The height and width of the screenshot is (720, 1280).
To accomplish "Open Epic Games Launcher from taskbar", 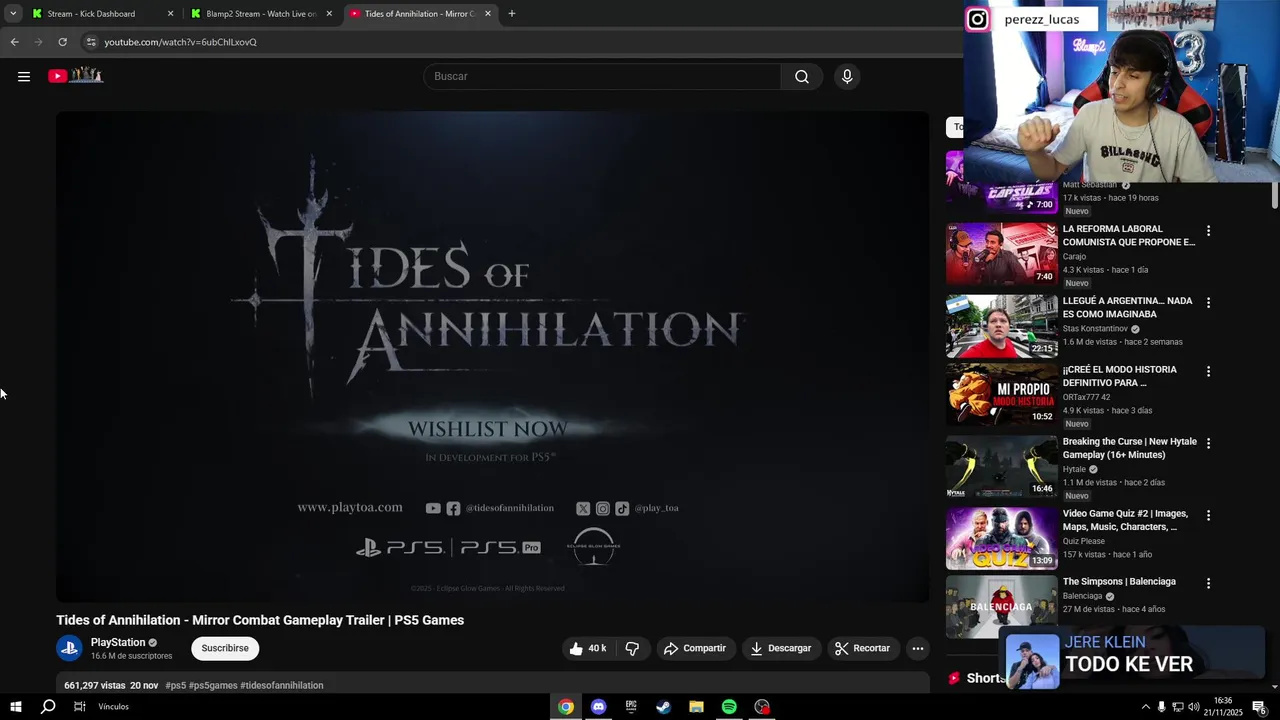I will [631, 707].
